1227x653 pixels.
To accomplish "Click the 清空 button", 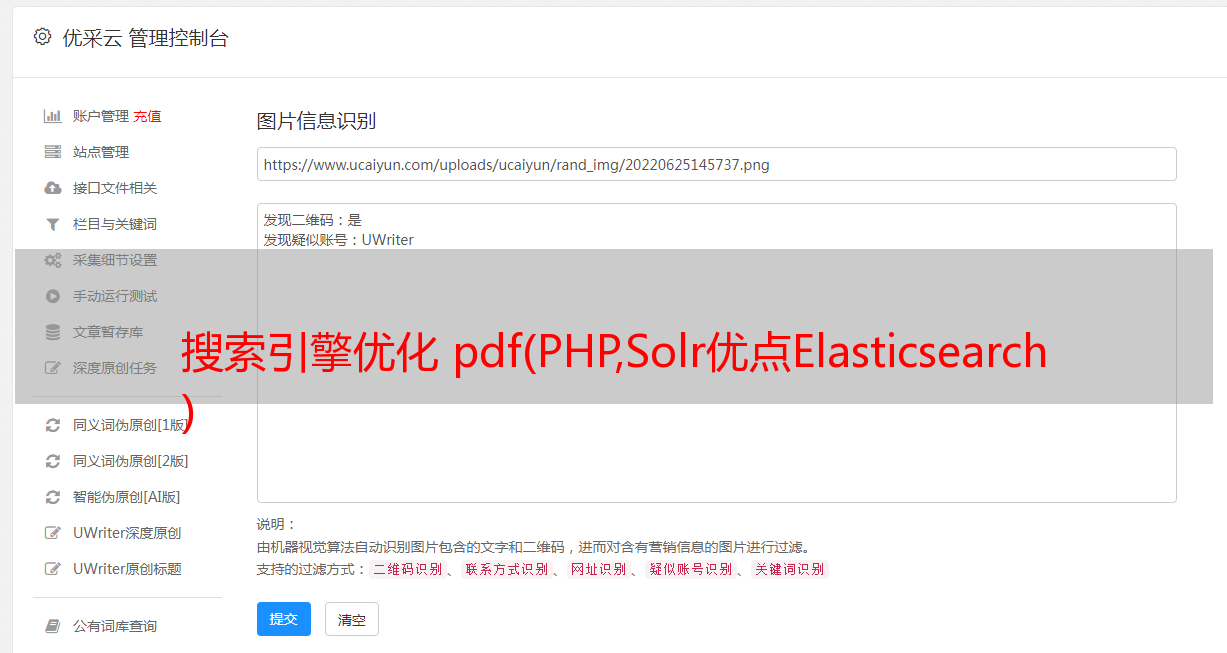I will point(352,619).
